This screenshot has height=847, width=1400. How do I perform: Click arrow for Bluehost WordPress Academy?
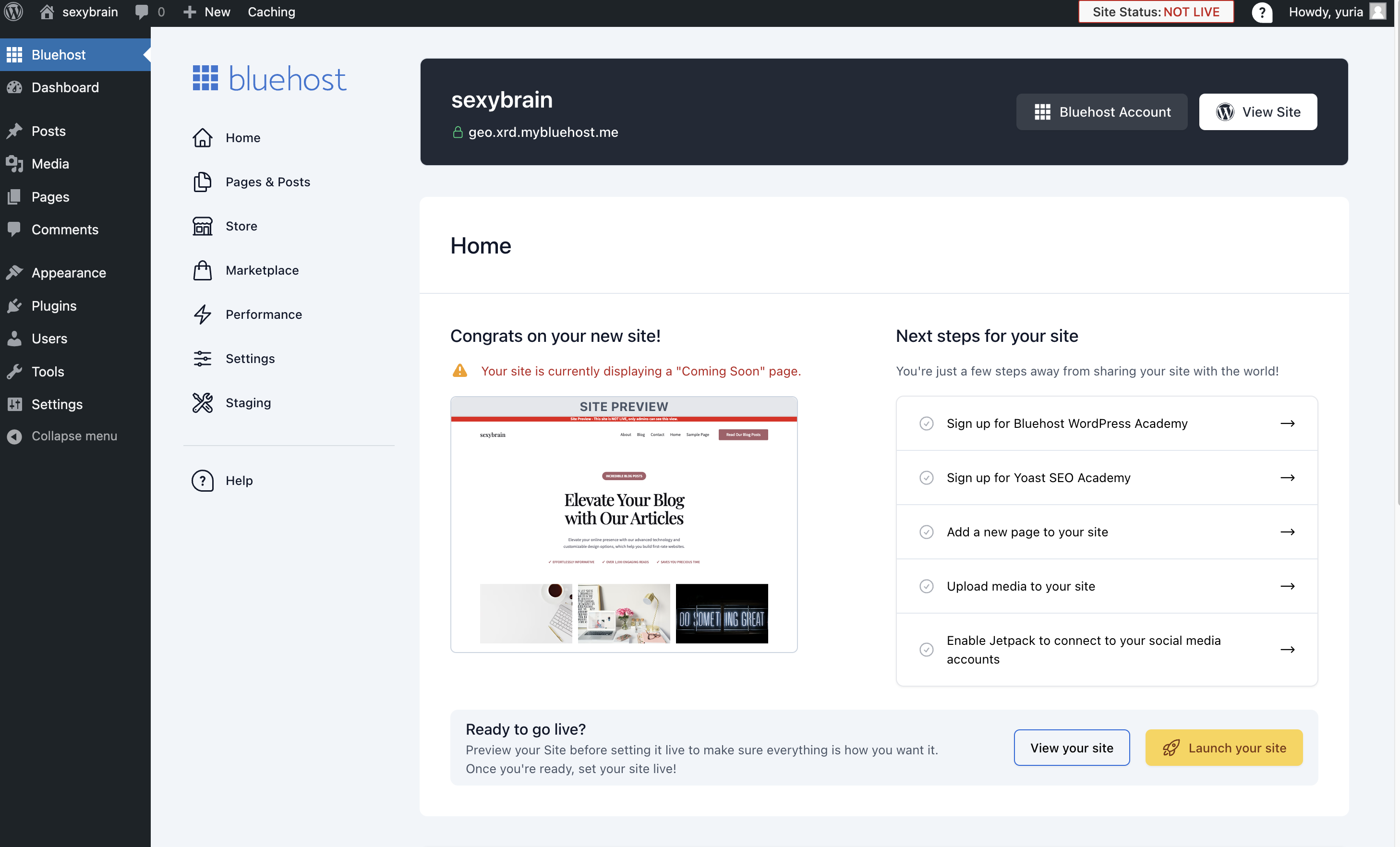(x=1288, y=423)
